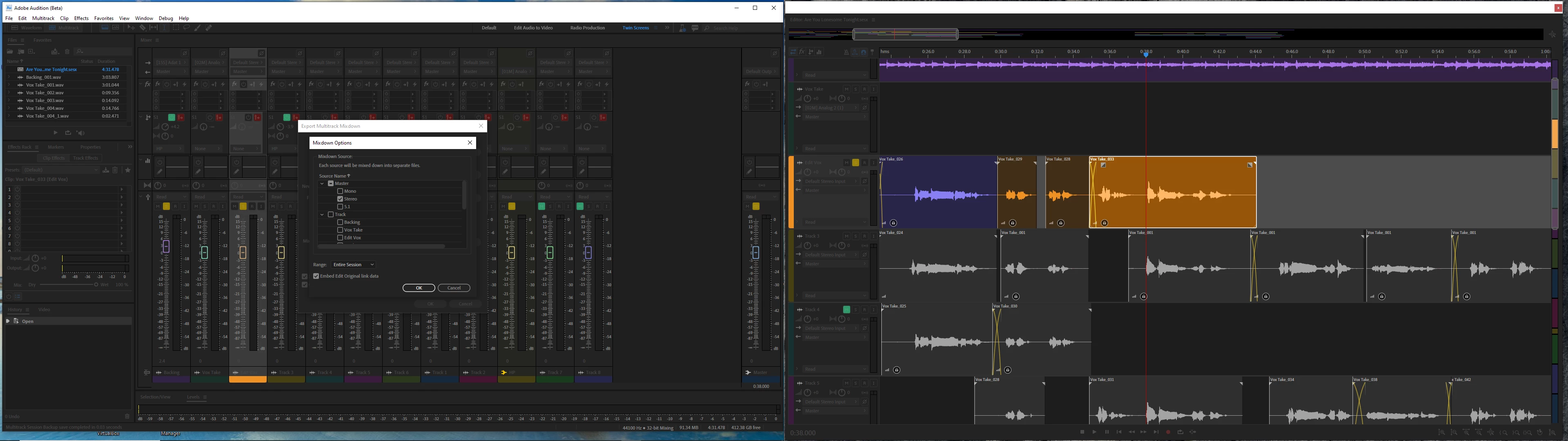
Task: Open the Effects menu
Action: [81, 18]
